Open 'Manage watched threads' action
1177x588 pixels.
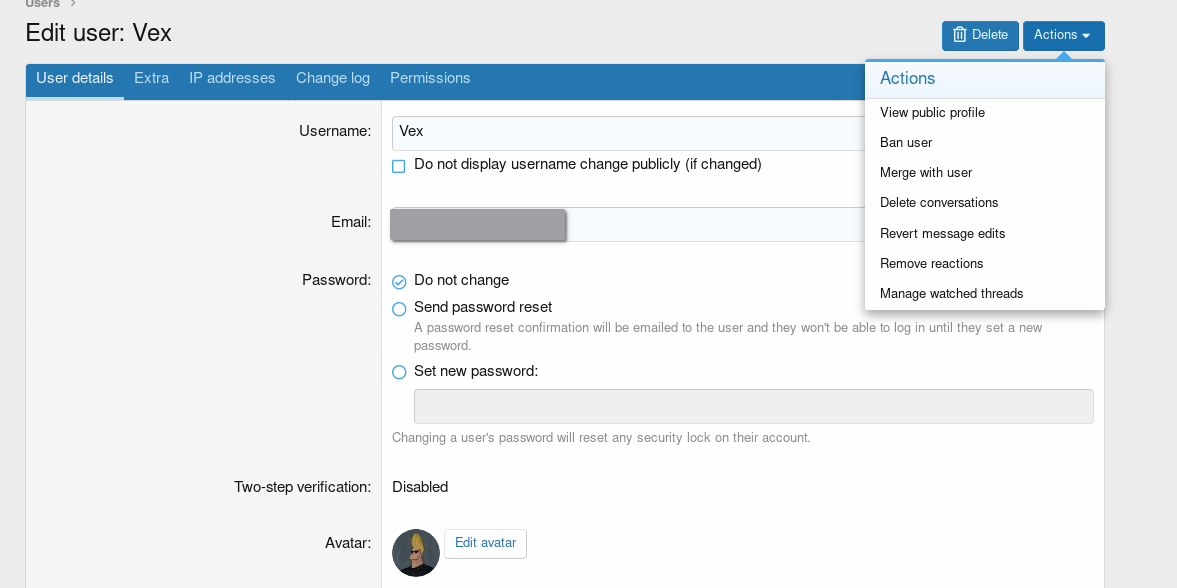coord(951,294)
